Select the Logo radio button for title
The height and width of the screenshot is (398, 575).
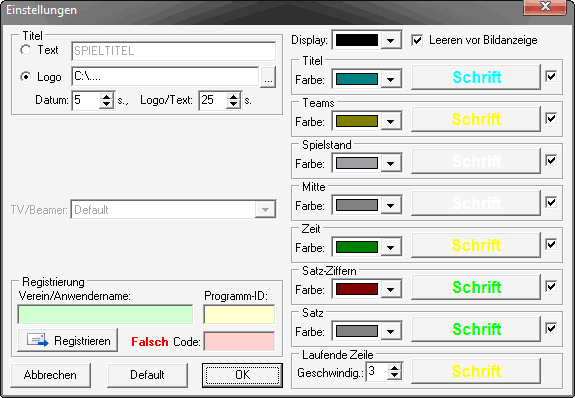point(26,77)
